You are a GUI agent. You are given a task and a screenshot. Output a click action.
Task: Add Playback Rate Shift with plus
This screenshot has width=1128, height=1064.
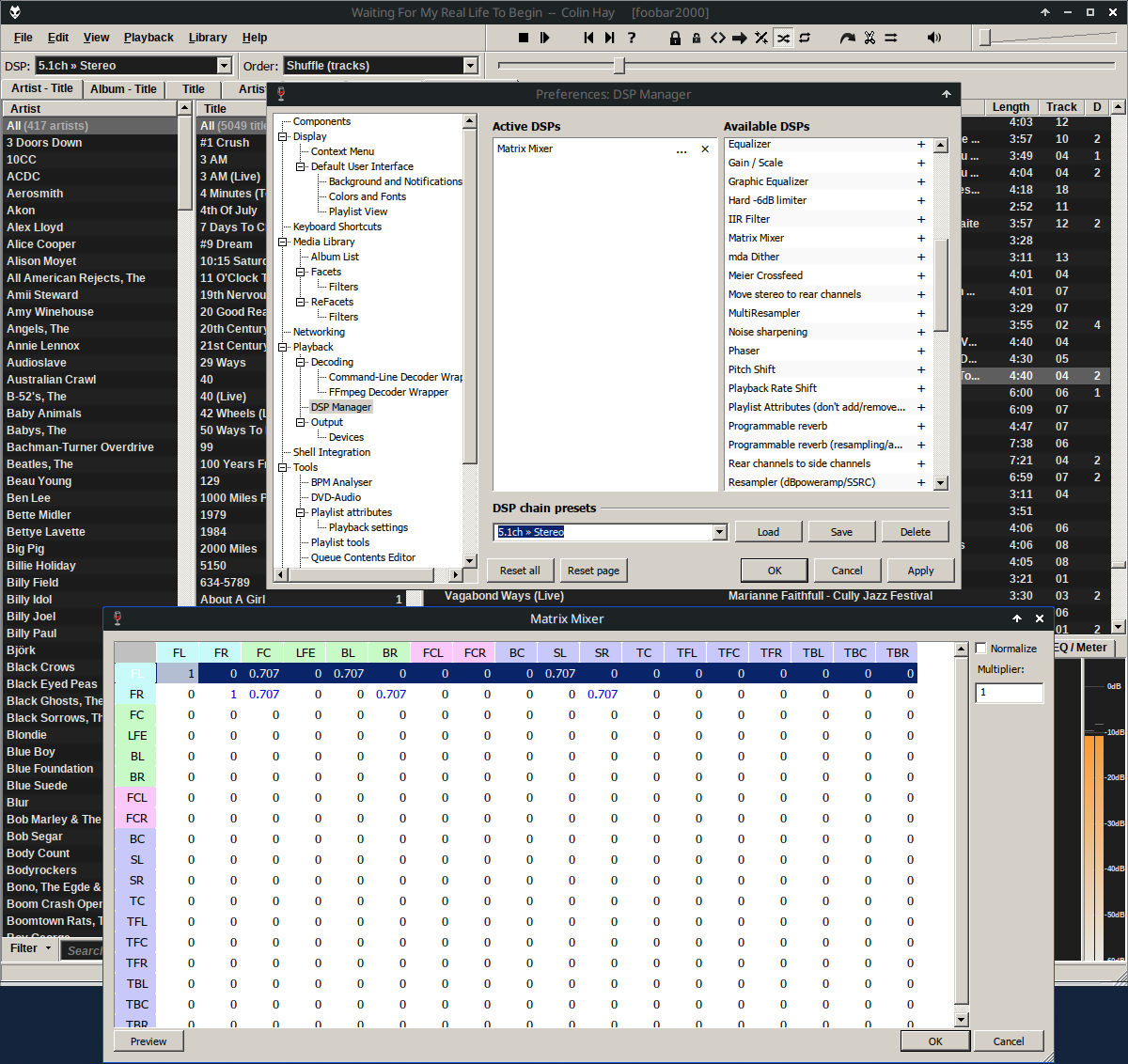coord(921,389)
